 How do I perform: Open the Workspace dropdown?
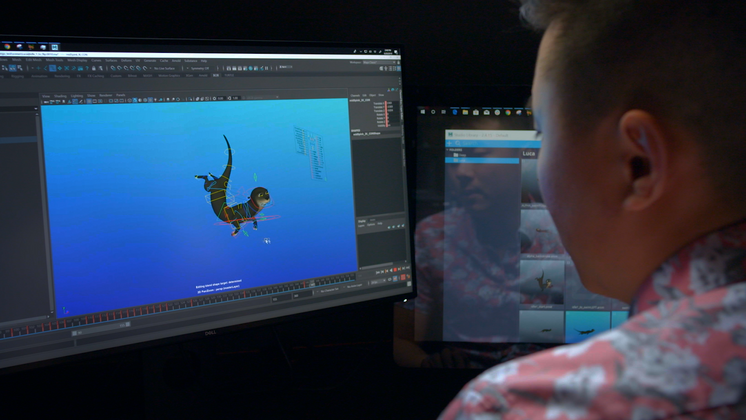pyautogui.click(x=379, y=62)
